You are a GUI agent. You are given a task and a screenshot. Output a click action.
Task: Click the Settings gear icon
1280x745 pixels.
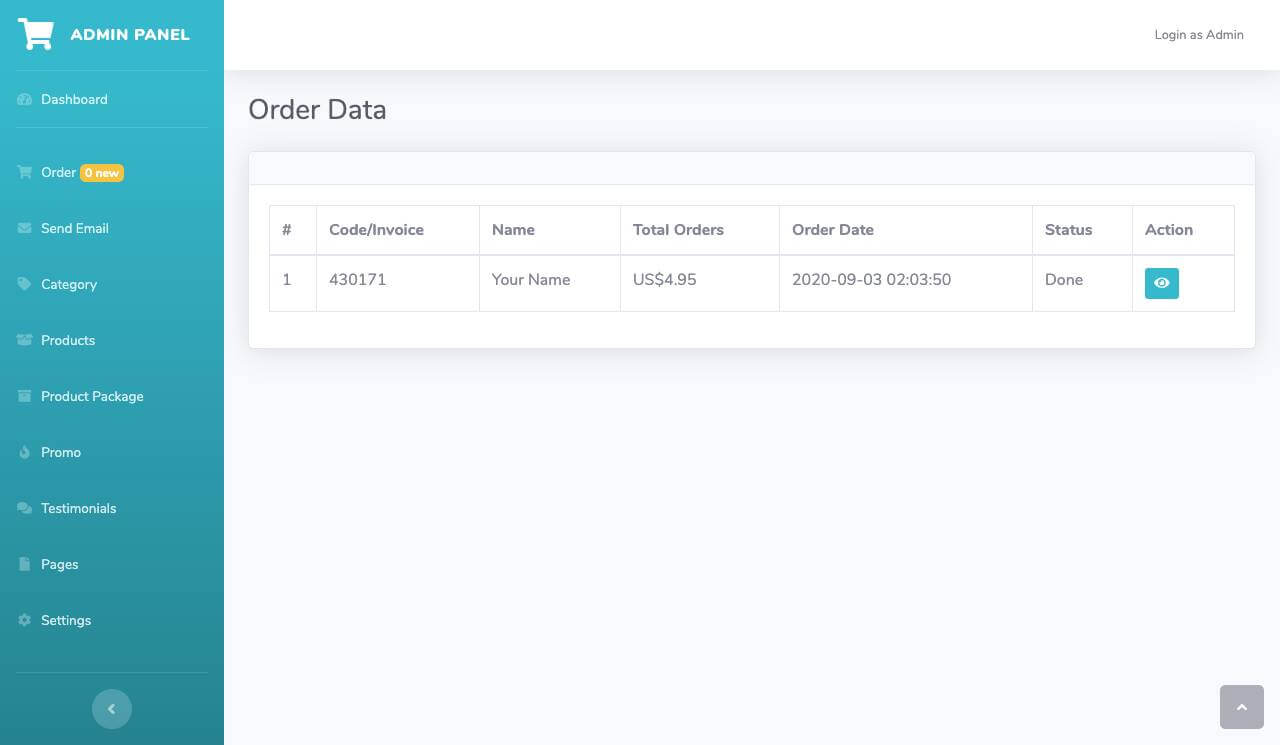(x=25, y=620)
